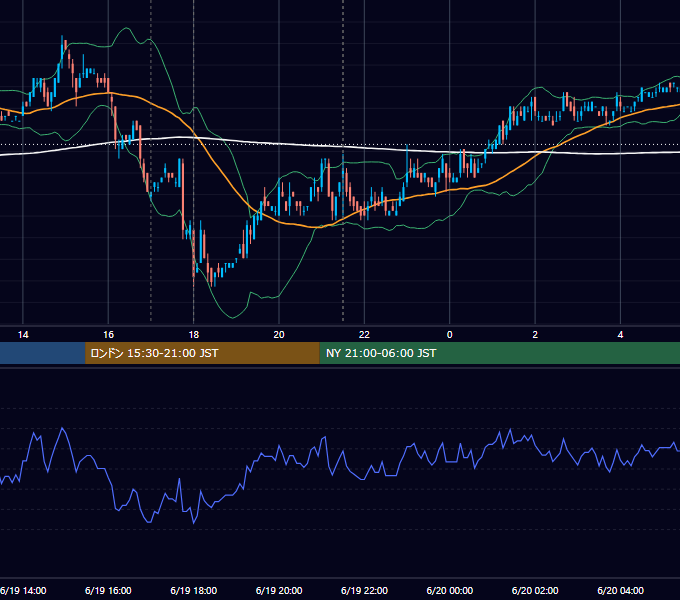Click the 22 hour axis label
This screenshot has height=600, width=680.
364,335
